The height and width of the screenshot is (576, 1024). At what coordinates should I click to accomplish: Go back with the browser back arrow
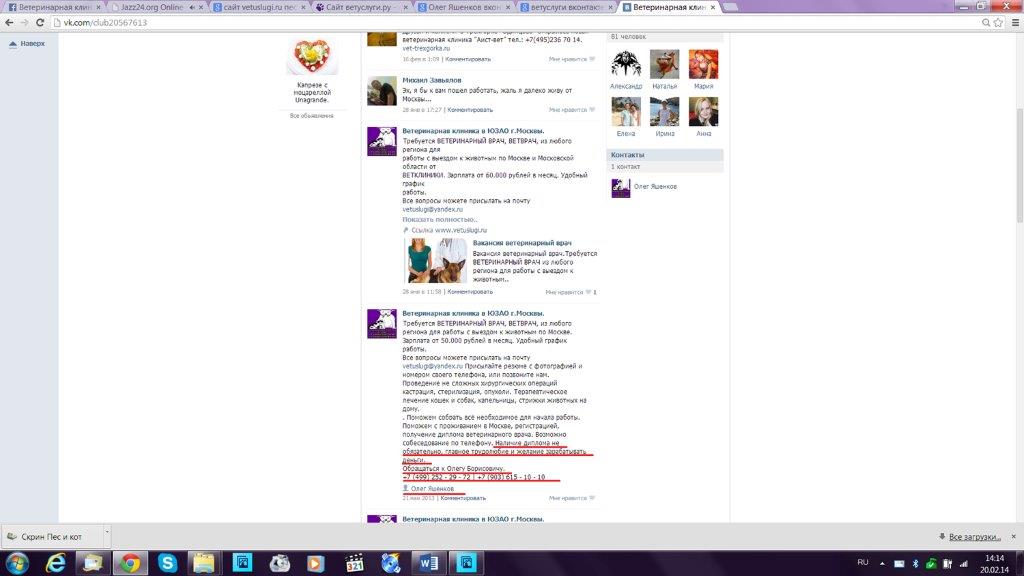[9, 22]
